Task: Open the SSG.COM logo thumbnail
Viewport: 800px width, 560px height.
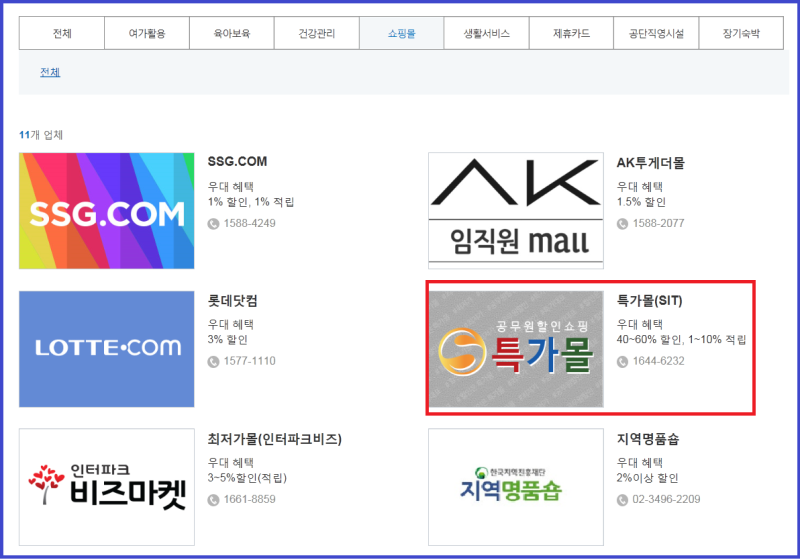Action: pos(107,211)
